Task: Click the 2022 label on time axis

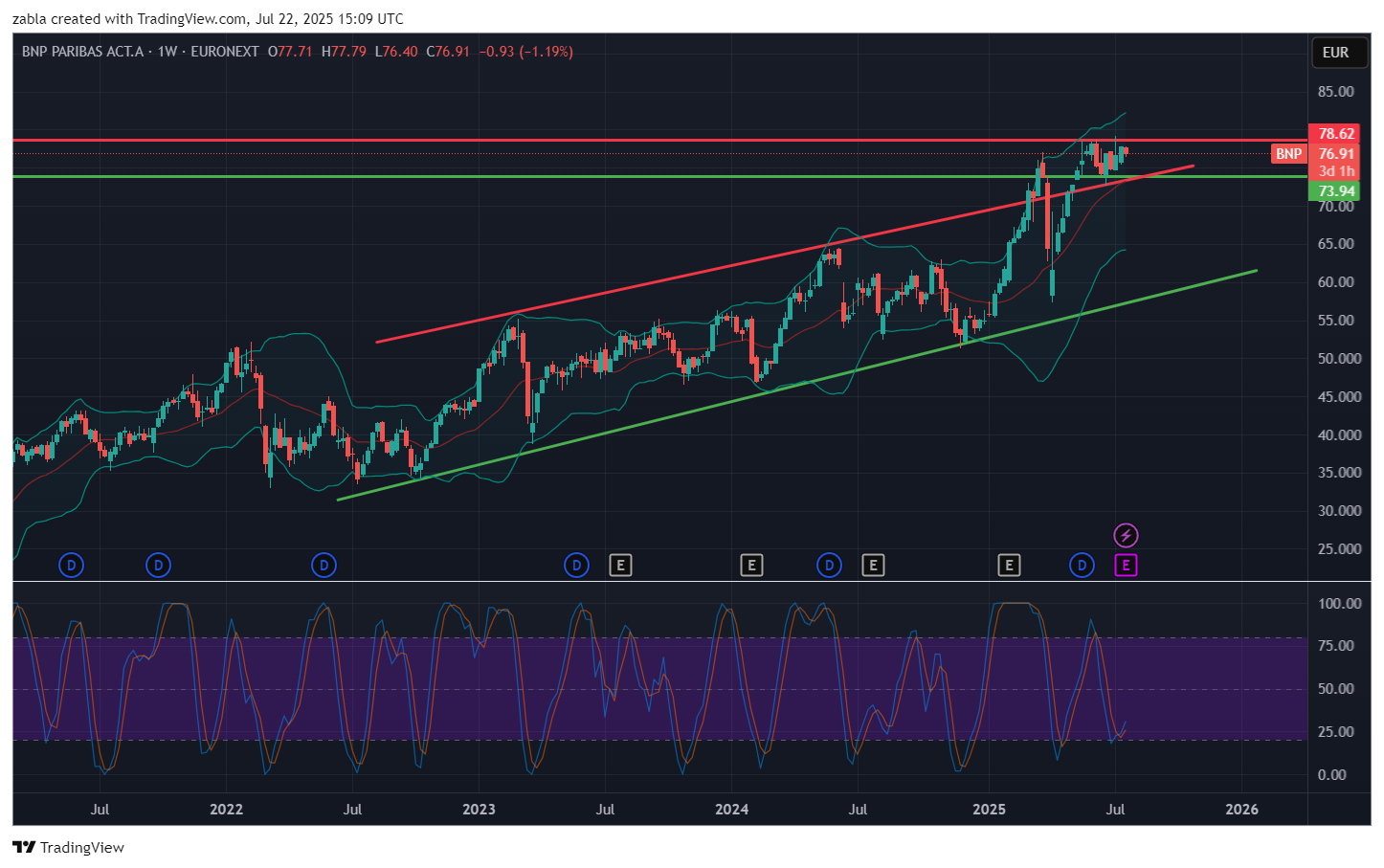Action: tap(227, 810)
